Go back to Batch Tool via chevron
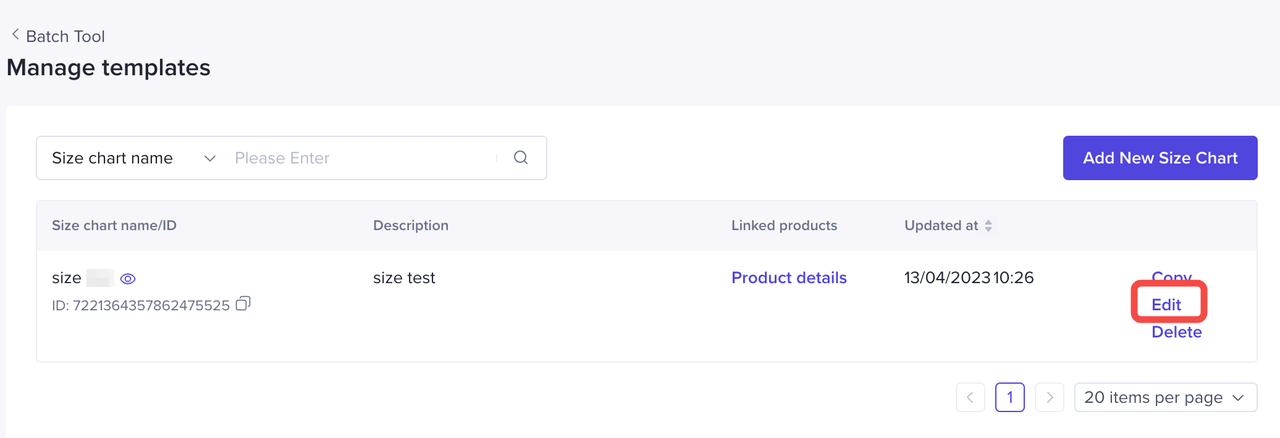The height and width of the screenshot is (438, 1280). click(15, 35)
